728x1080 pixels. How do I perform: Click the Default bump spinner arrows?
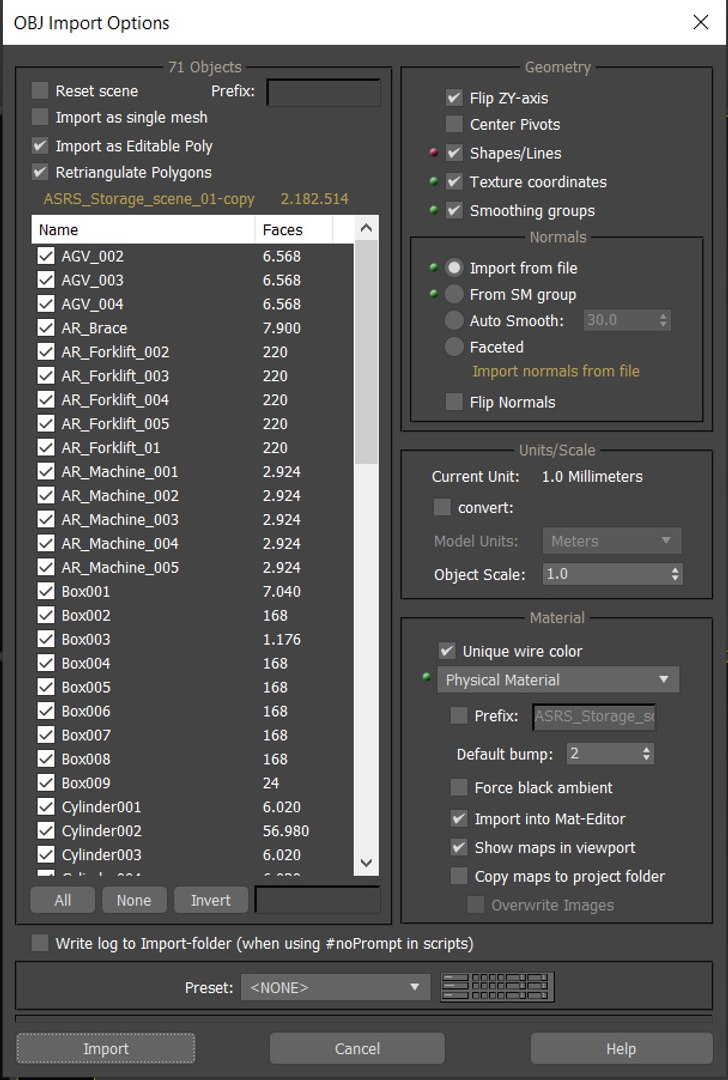[646, 754]
